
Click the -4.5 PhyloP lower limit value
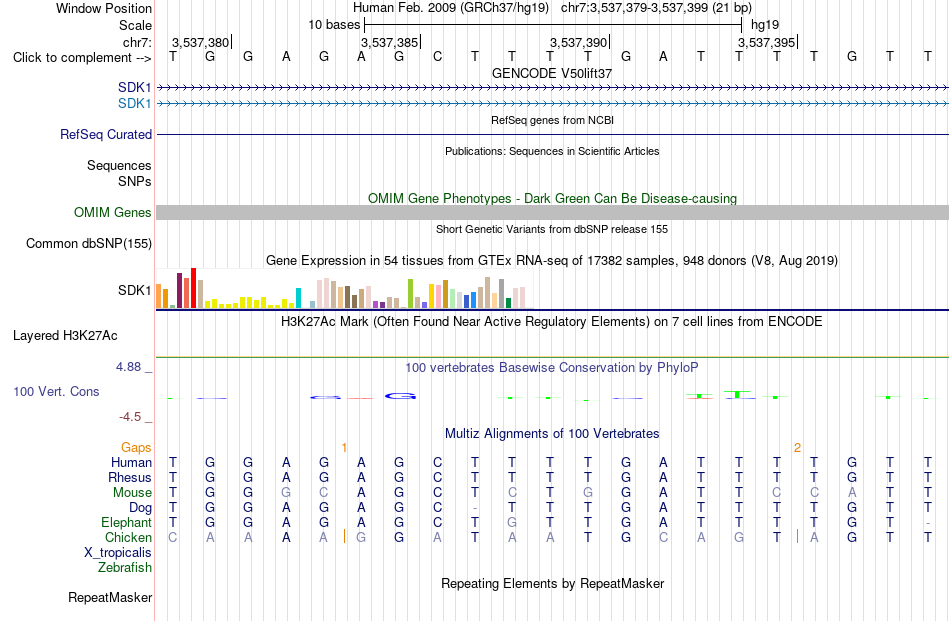pyautogui.click(x=130, y=417)
